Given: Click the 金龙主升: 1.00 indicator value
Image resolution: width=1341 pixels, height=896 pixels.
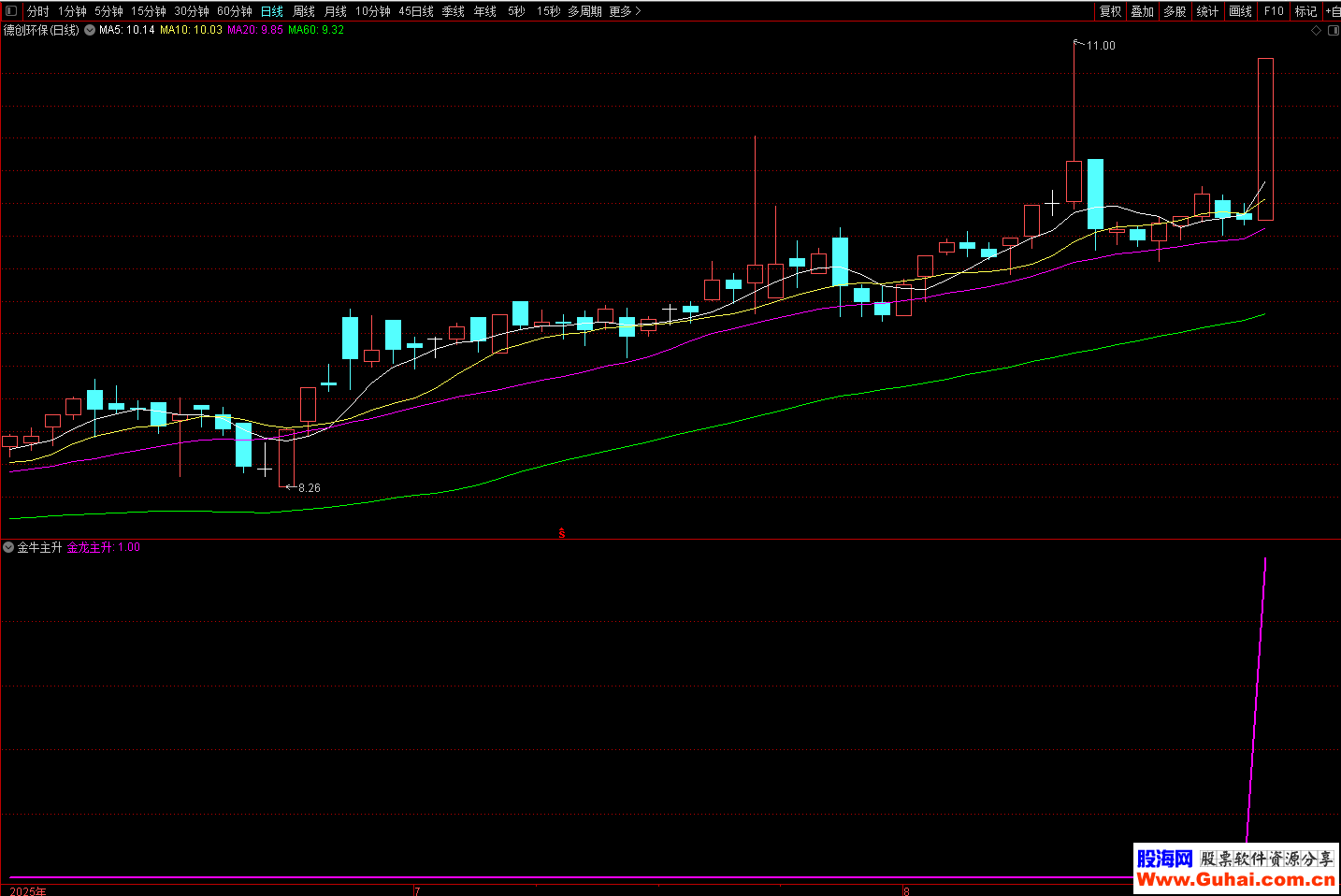Looking at the screenshot, I should pyautogui.click(x=104, y=547).
